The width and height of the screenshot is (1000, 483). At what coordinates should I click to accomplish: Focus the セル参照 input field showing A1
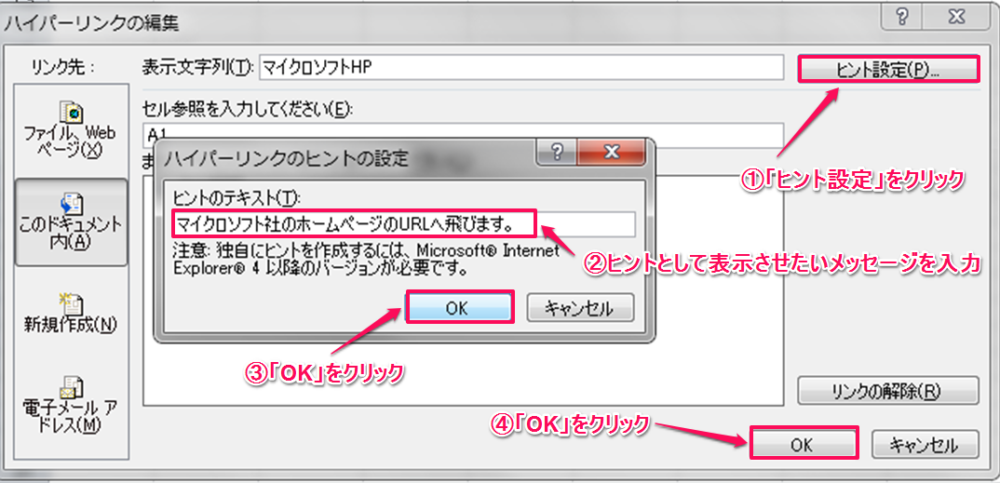pyautogui.click(x=463, y=133)
